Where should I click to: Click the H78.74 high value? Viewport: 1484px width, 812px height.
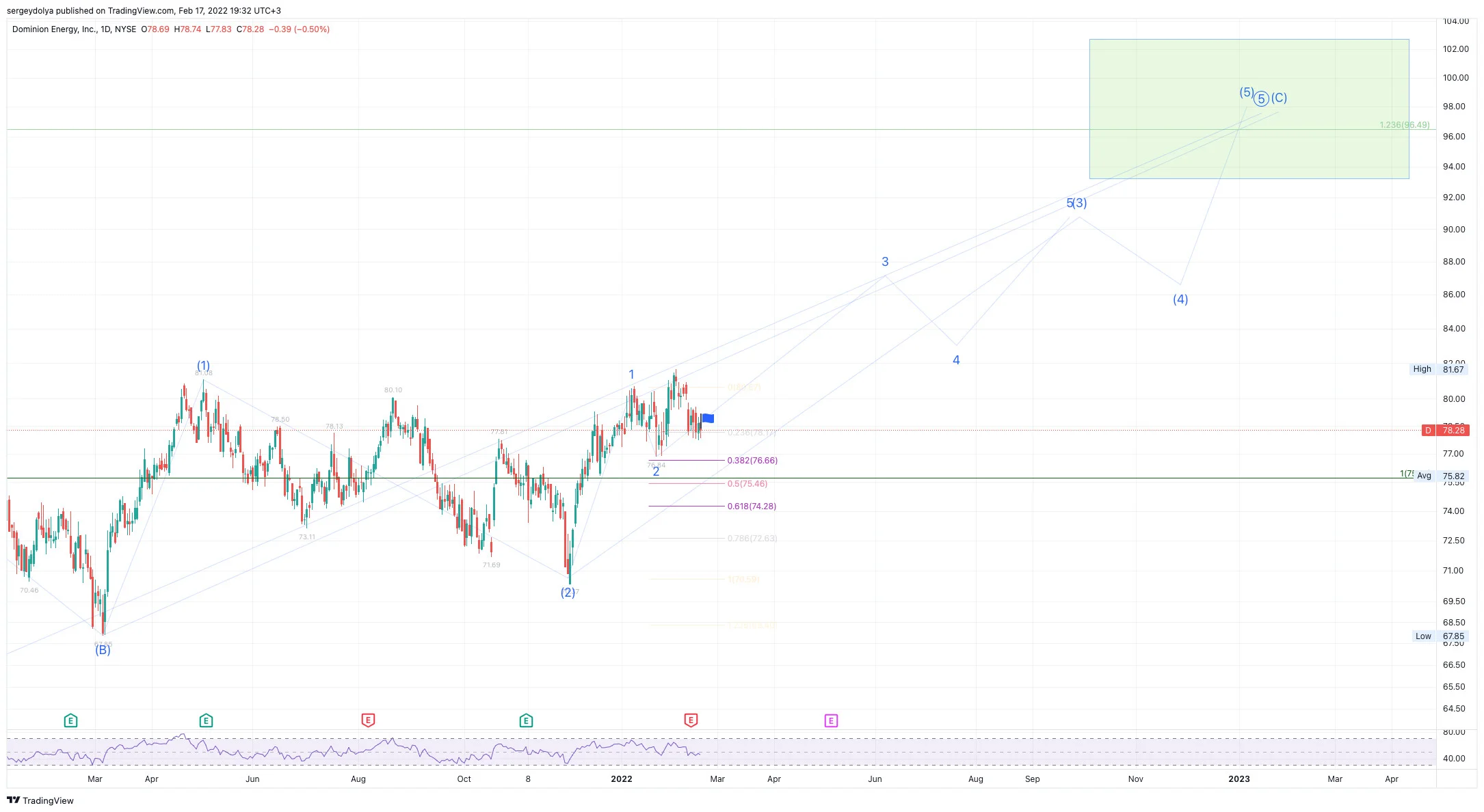[188, 29]
